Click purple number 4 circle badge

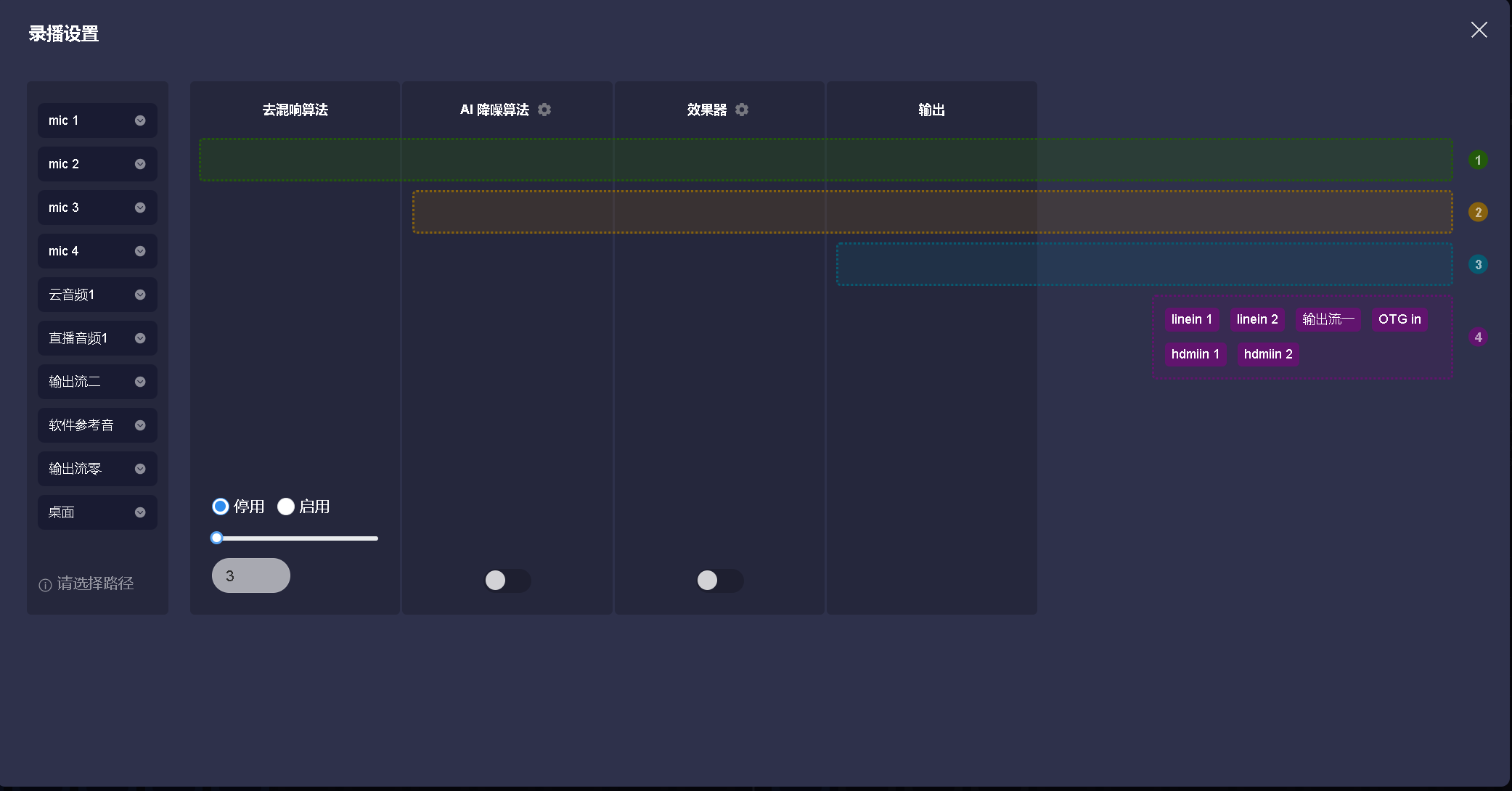1478,337
